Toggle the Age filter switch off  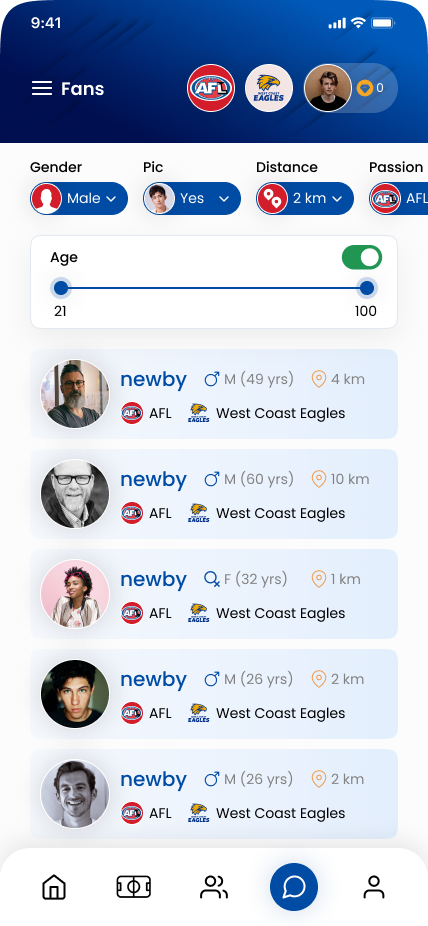[362, 257]
